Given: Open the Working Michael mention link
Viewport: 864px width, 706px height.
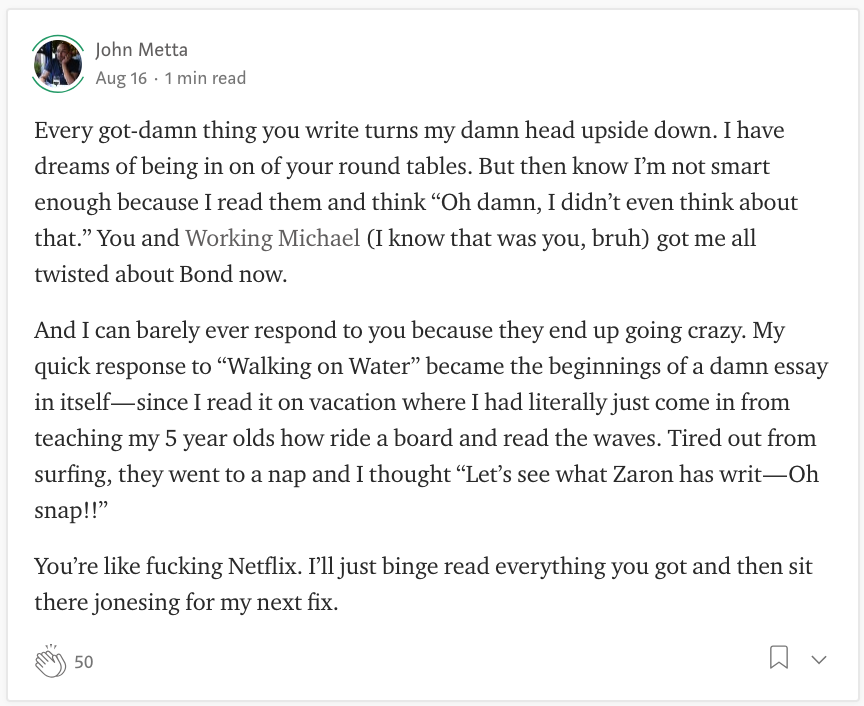Looking at the screenshot, I should click(x=273, y=238).
